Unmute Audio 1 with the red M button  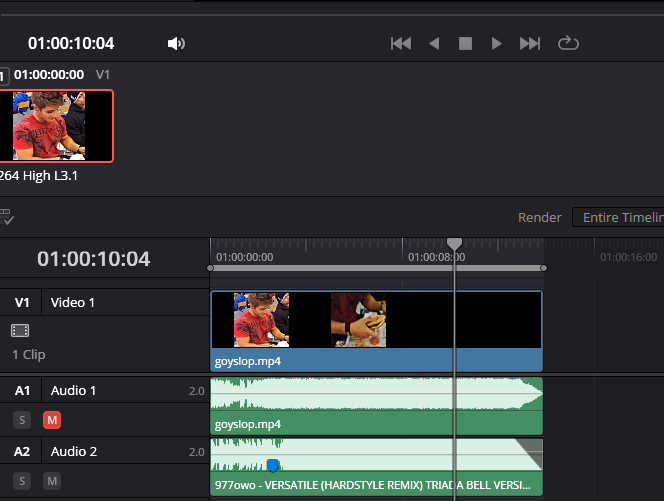tap(52, 421)
